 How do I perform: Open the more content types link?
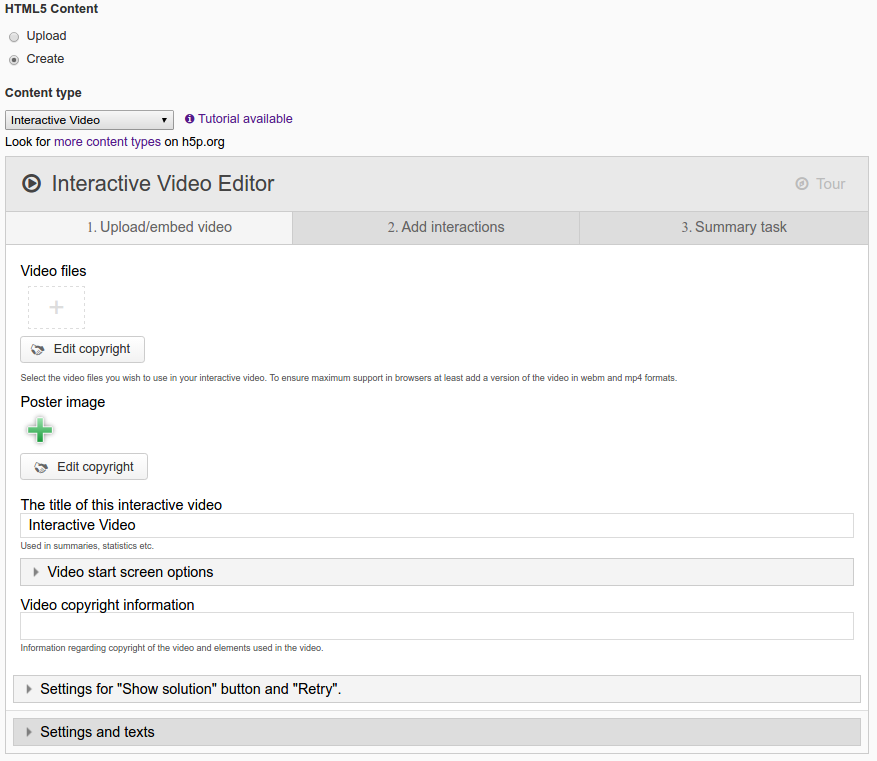click(107, 141)
